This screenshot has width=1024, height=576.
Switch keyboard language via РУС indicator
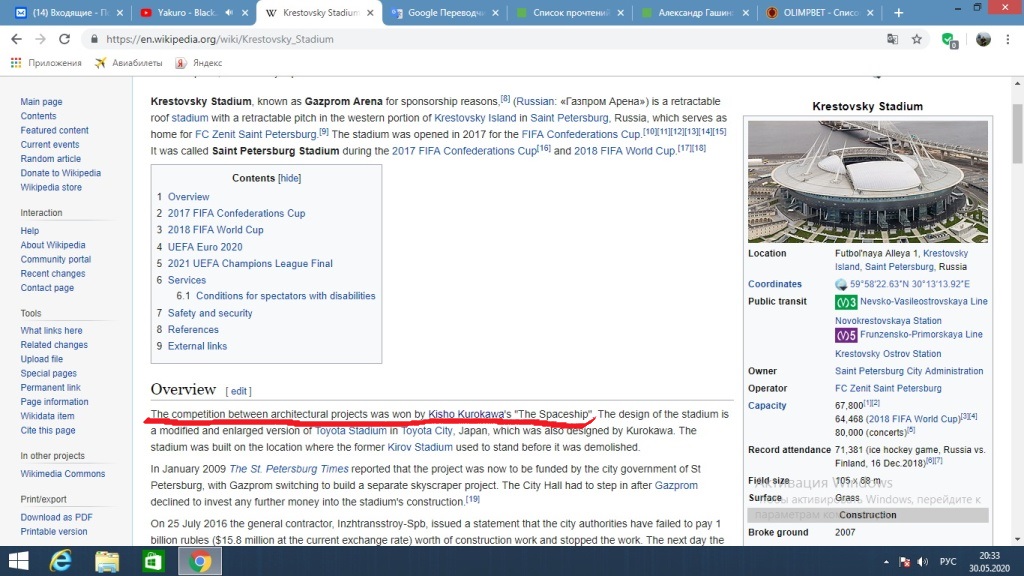(x=948, y=562)
